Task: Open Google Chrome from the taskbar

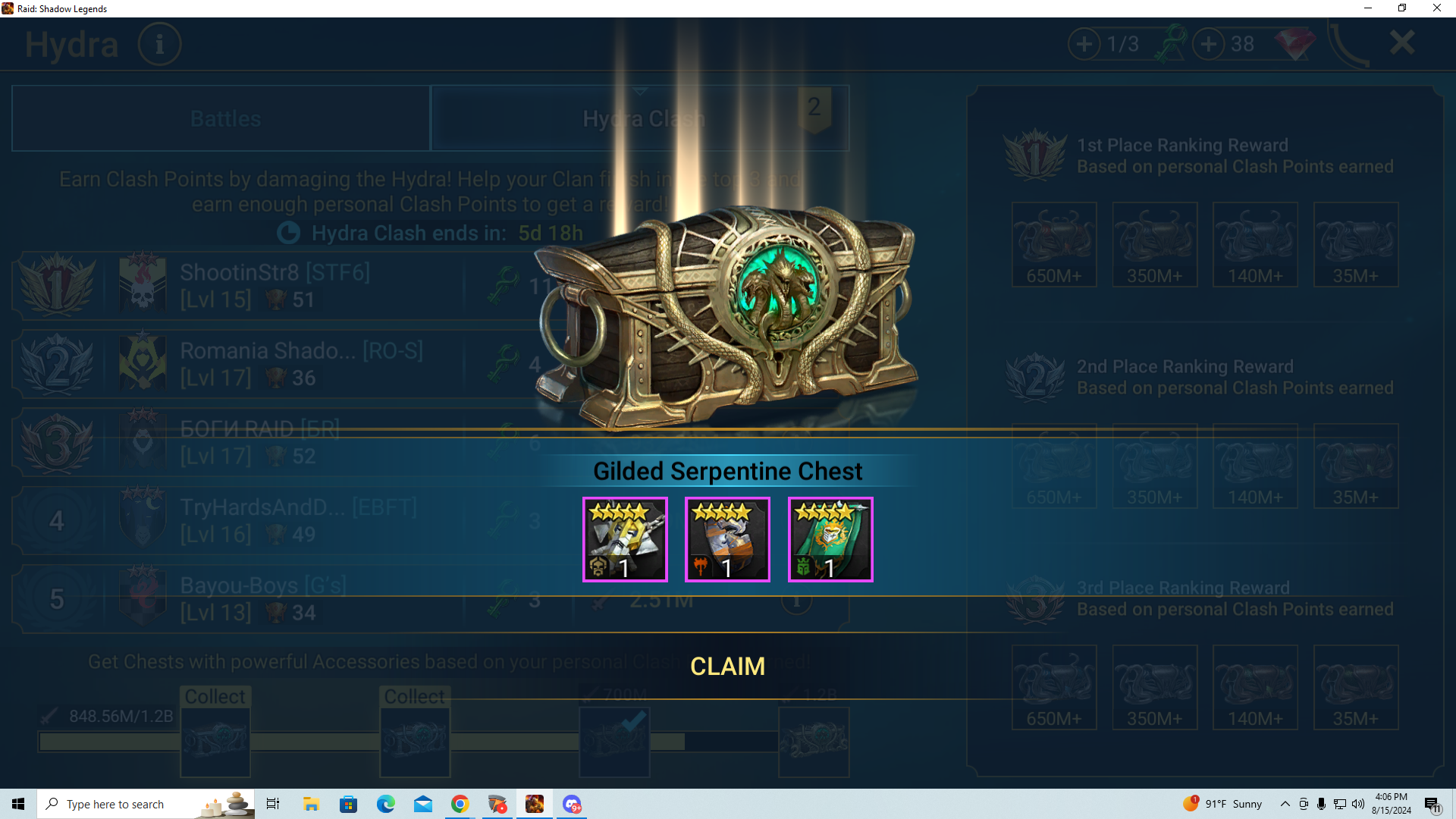Action: click(460, 804)
